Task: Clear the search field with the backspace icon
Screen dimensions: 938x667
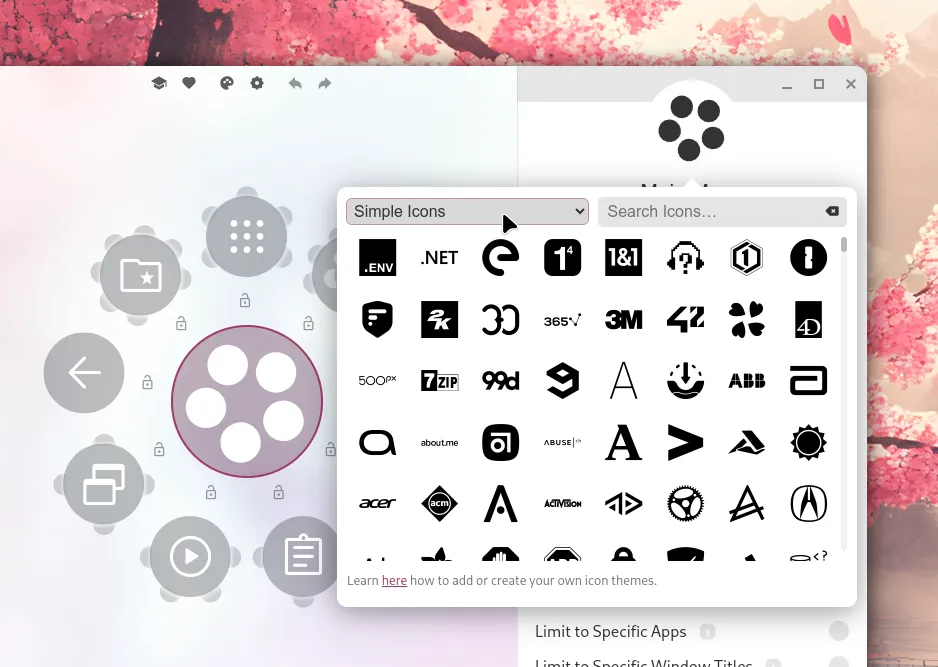Action: [x=832, y=211]
